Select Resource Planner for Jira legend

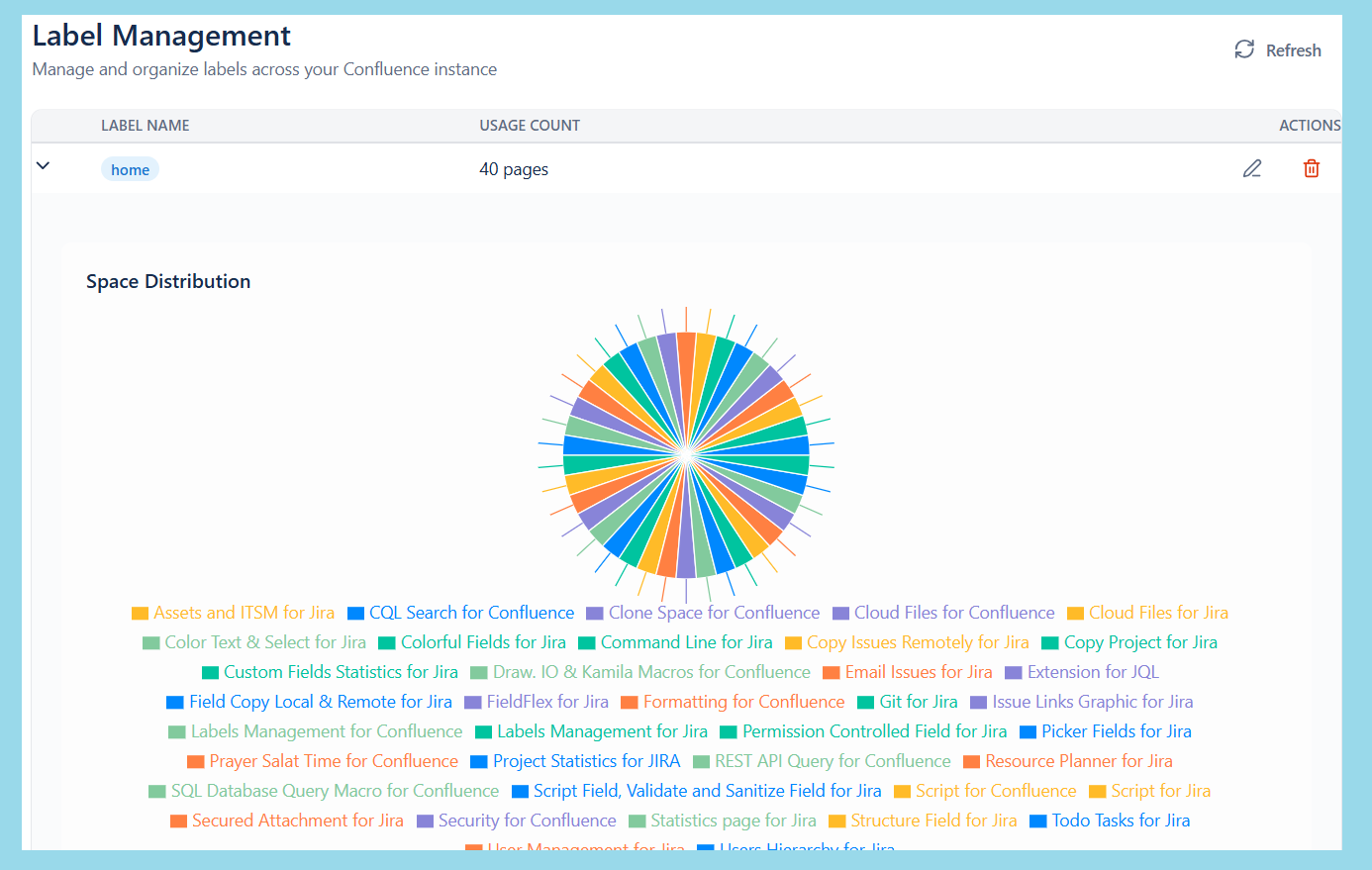coord(1068,761)
